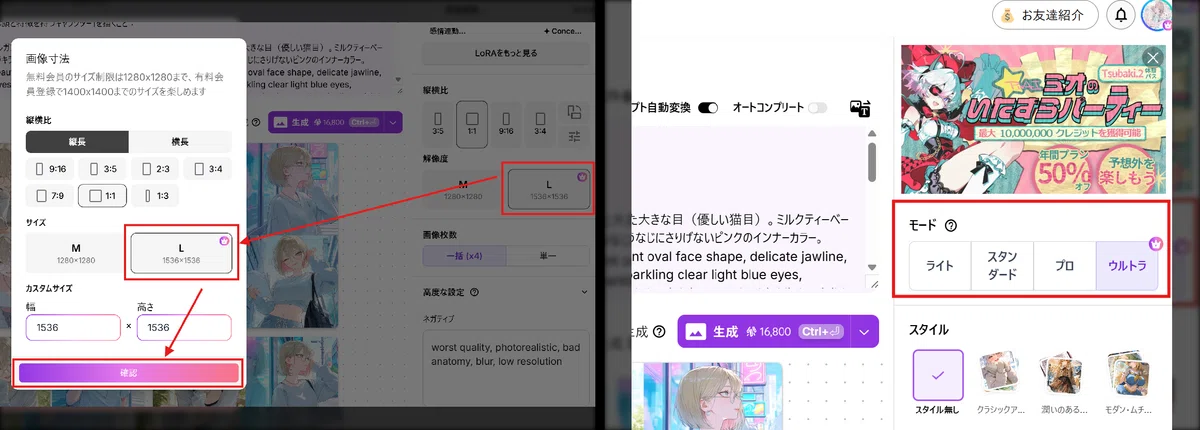Click the help icon next to 高度な設定
The width and height of the screenshot is (1200, 430).
pyautogui.click(x=474, y=293)
